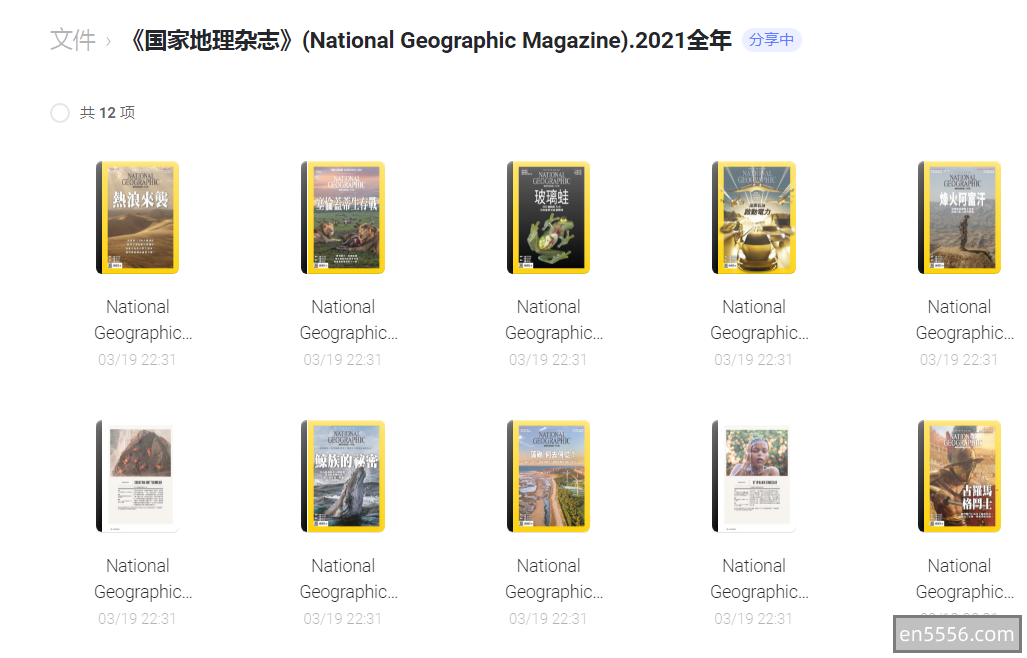Click the file name under the gladiator cover
The width and height of the screenshot is (1027, 658).
click(965, 579)
